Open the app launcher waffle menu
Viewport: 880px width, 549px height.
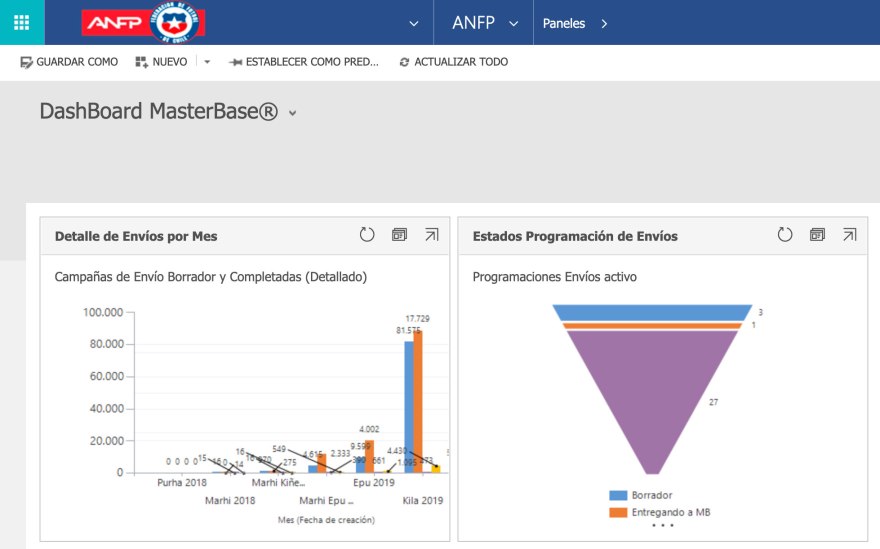coord(22,22)
